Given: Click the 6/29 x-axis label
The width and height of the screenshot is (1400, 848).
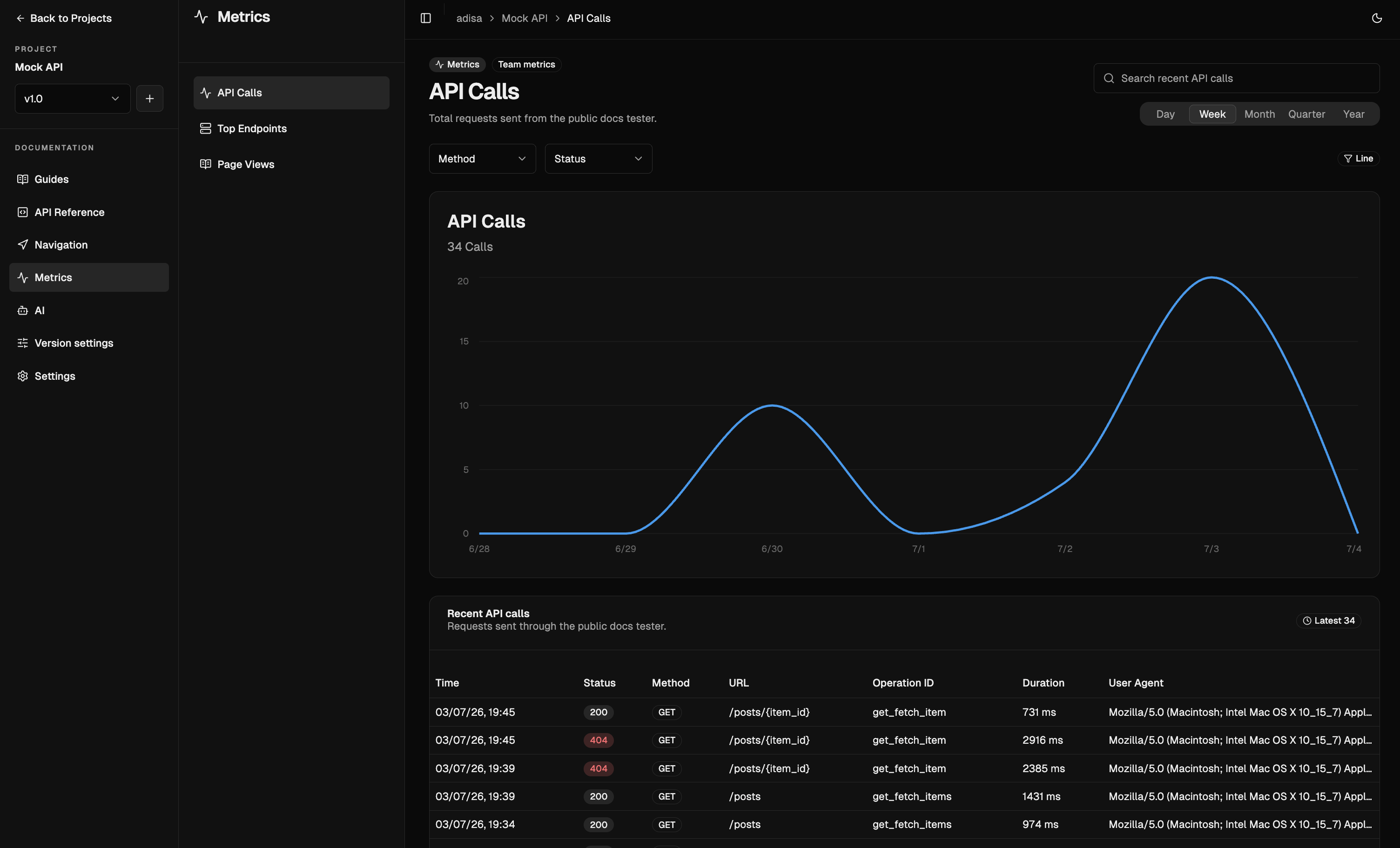Looking at the screenshot, I should point(626,548).
